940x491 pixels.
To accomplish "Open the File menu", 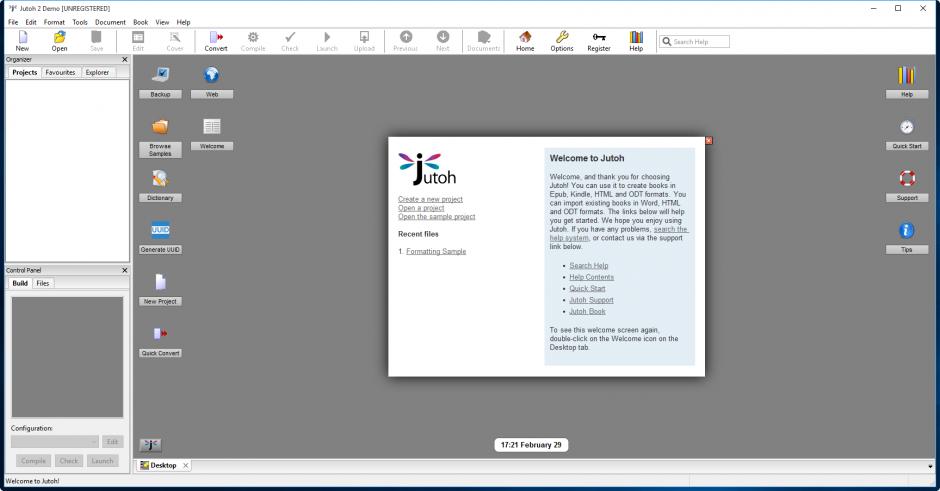I will pyautogui.click(x=13, y=22).
